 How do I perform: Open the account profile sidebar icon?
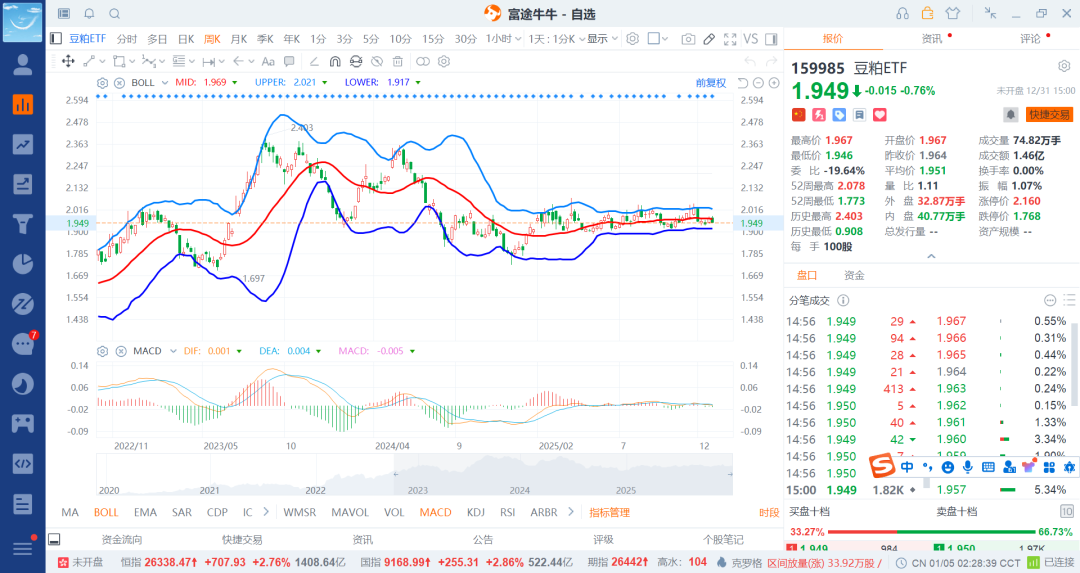(x=23, y=65)
